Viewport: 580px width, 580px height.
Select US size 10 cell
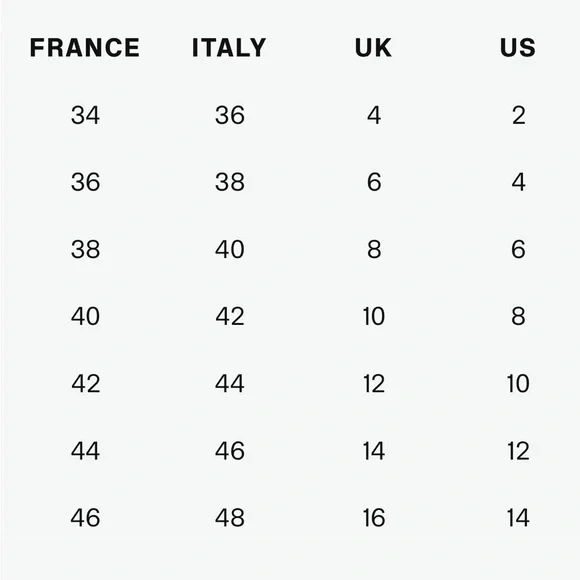pos(518,383)
